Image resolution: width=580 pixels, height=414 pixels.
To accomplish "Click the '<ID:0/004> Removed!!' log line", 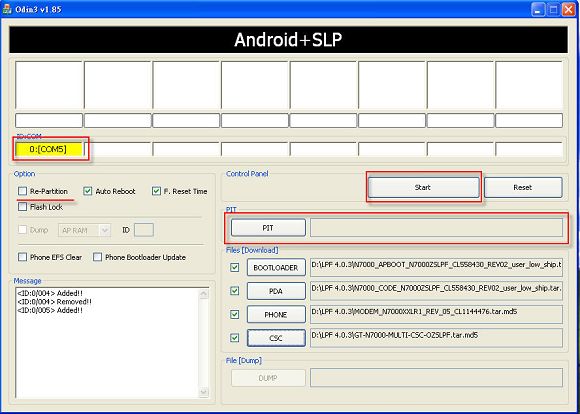I will coord(54,302).
